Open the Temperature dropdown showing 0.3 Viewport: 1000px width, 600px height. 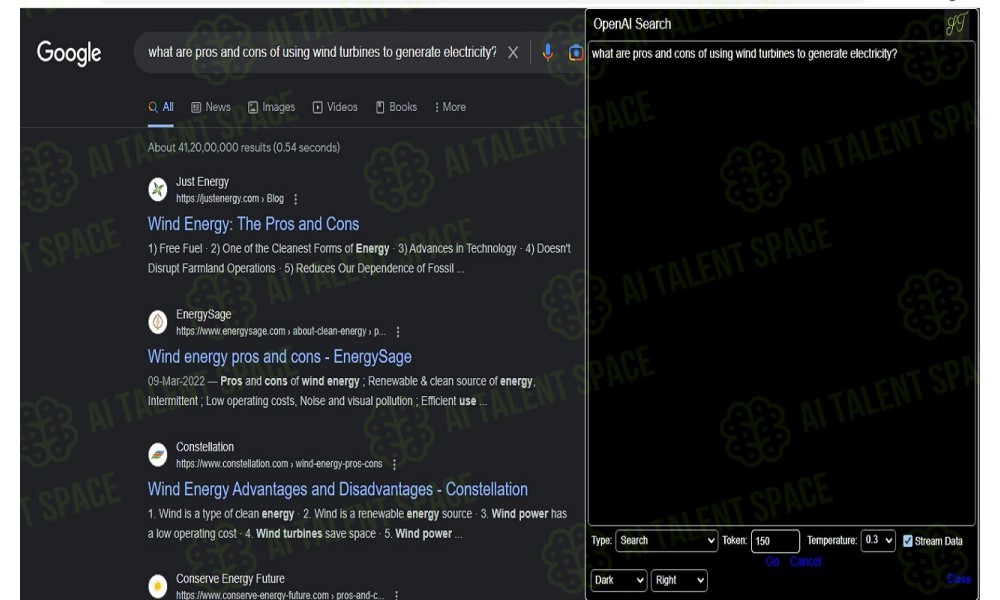click(878, 540)
